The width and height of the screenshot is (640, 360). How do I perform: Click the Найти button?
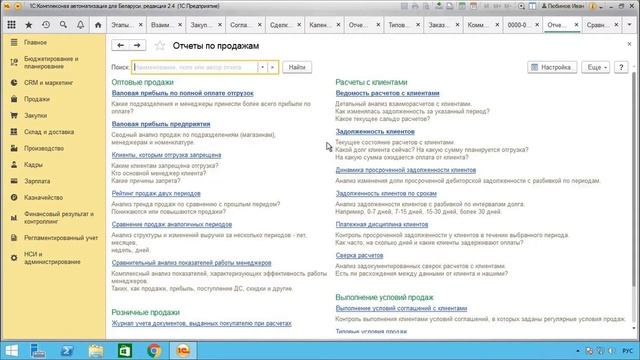pyautogui.click(x=297, y=67)
